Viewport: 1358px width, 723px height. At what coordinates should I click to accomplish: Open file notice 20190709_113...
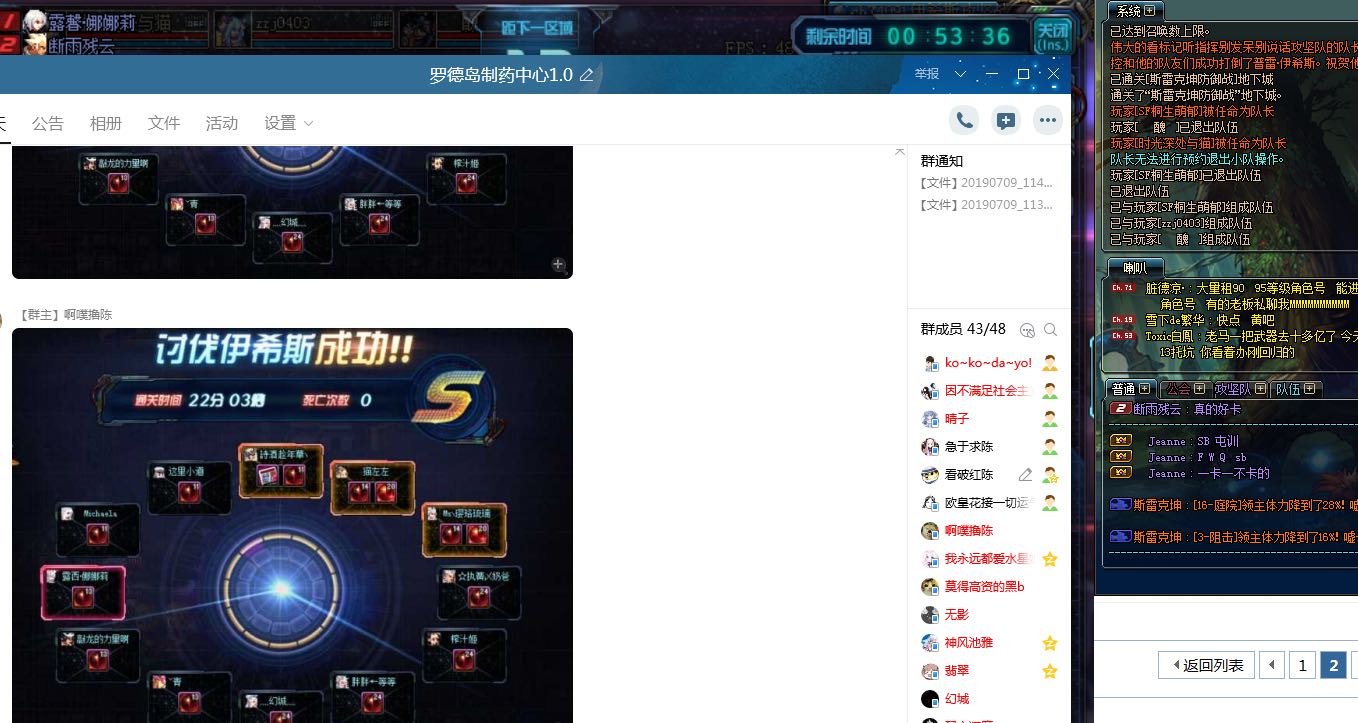point(986,205)
